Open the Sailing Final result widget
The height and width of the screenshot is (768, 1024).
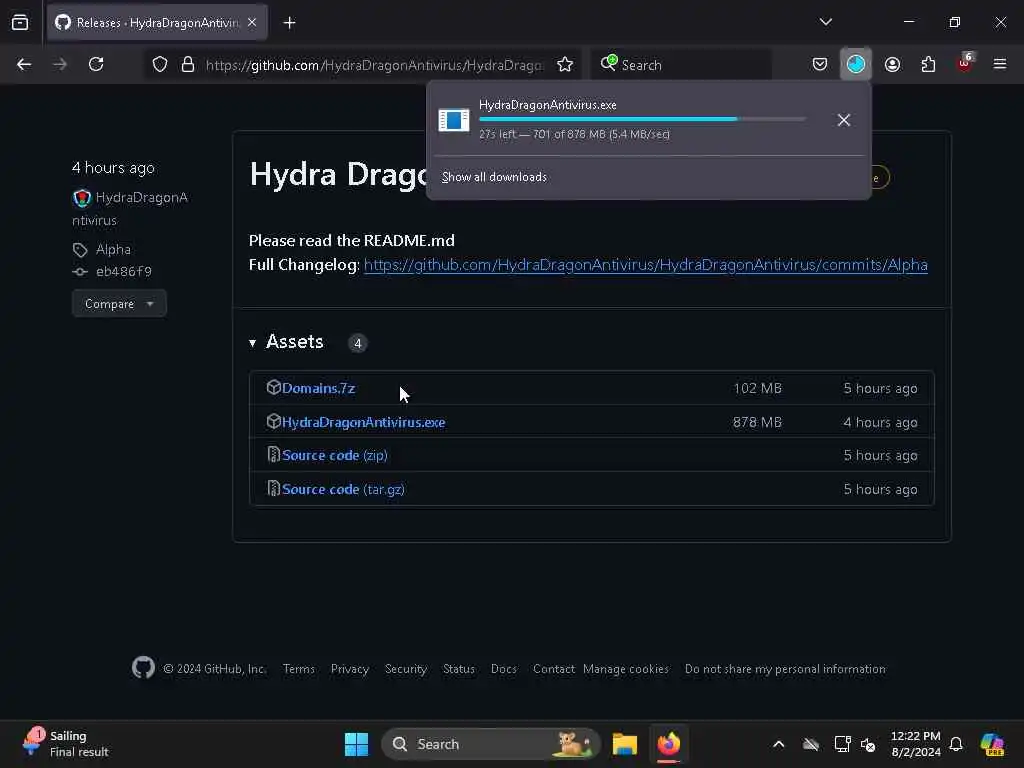67,744
